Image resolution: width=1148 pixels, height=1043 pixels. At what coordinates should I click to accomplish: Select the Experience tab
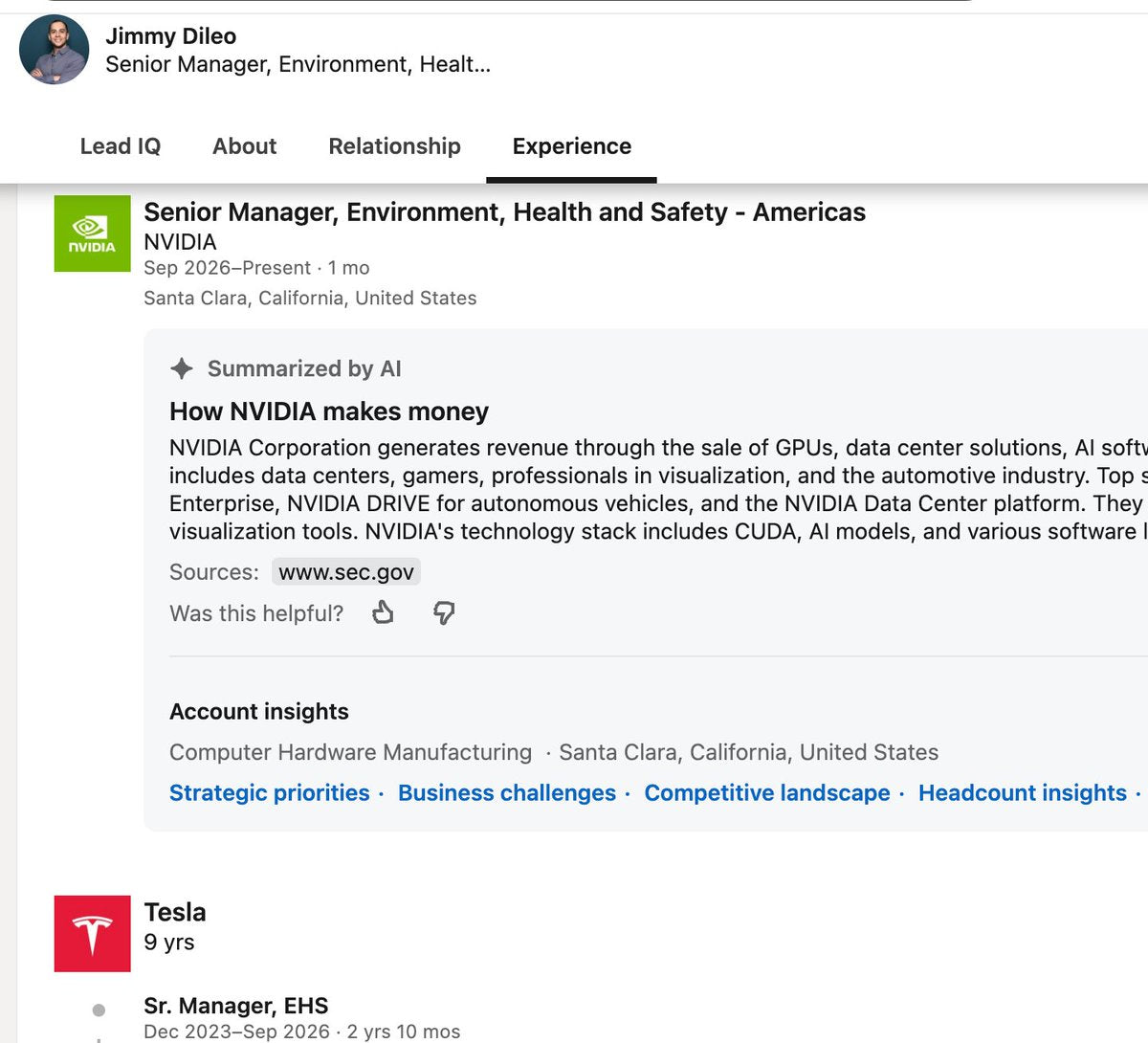pyautogui.click(x=572, y=146)
